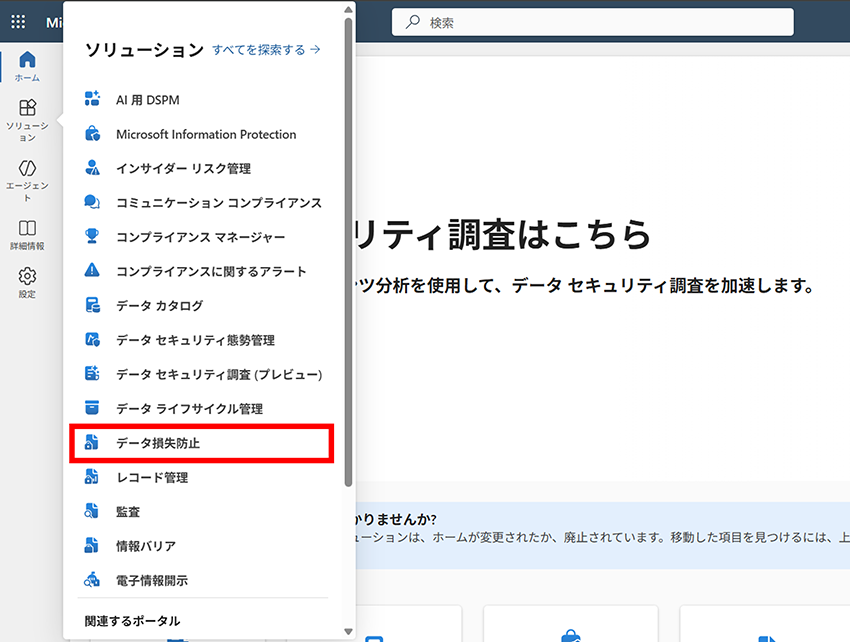Click the Home icon in sidebar

27,60
